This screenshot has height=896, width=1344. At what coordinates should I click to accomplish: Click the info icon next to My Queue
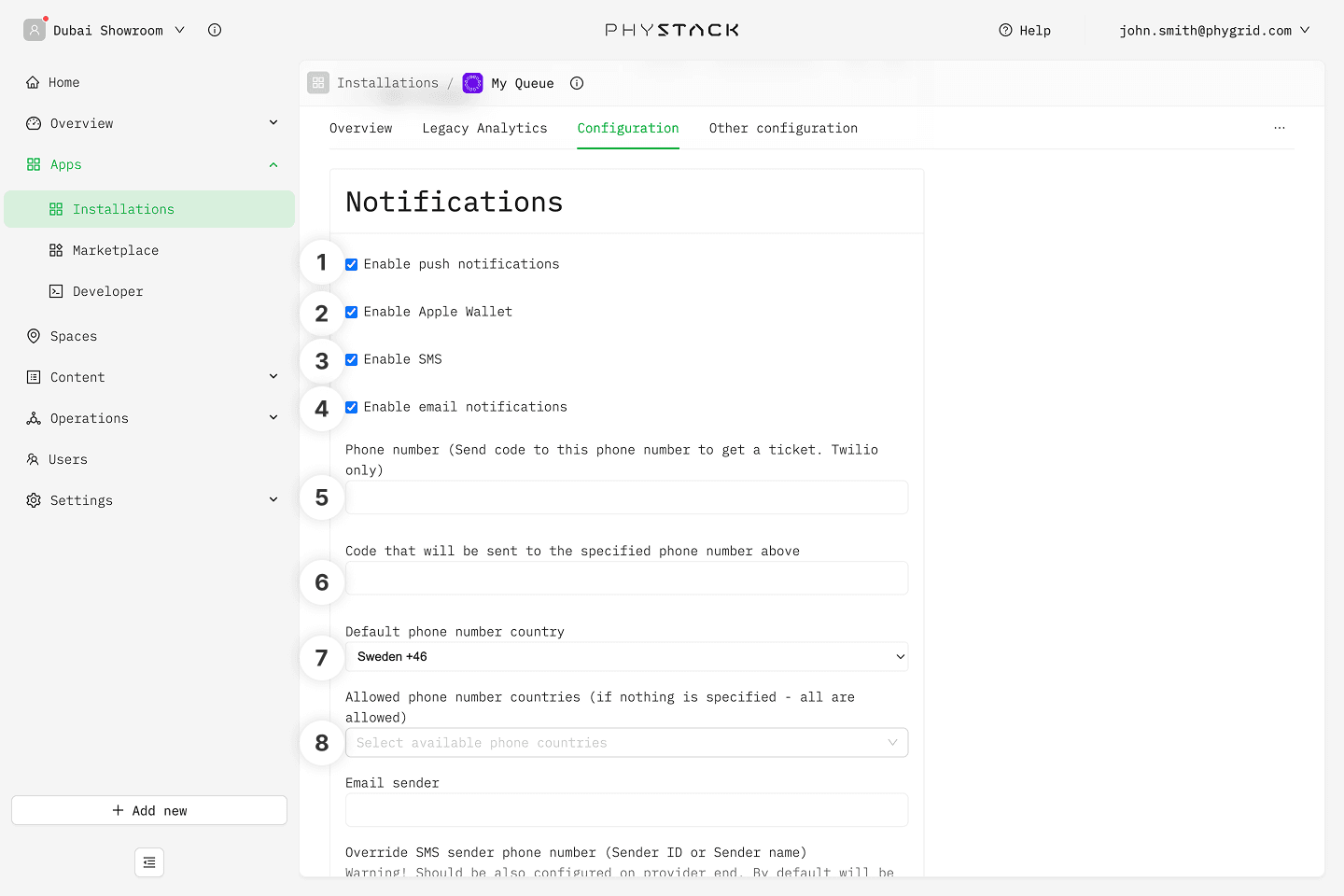[x=577, y=83]
